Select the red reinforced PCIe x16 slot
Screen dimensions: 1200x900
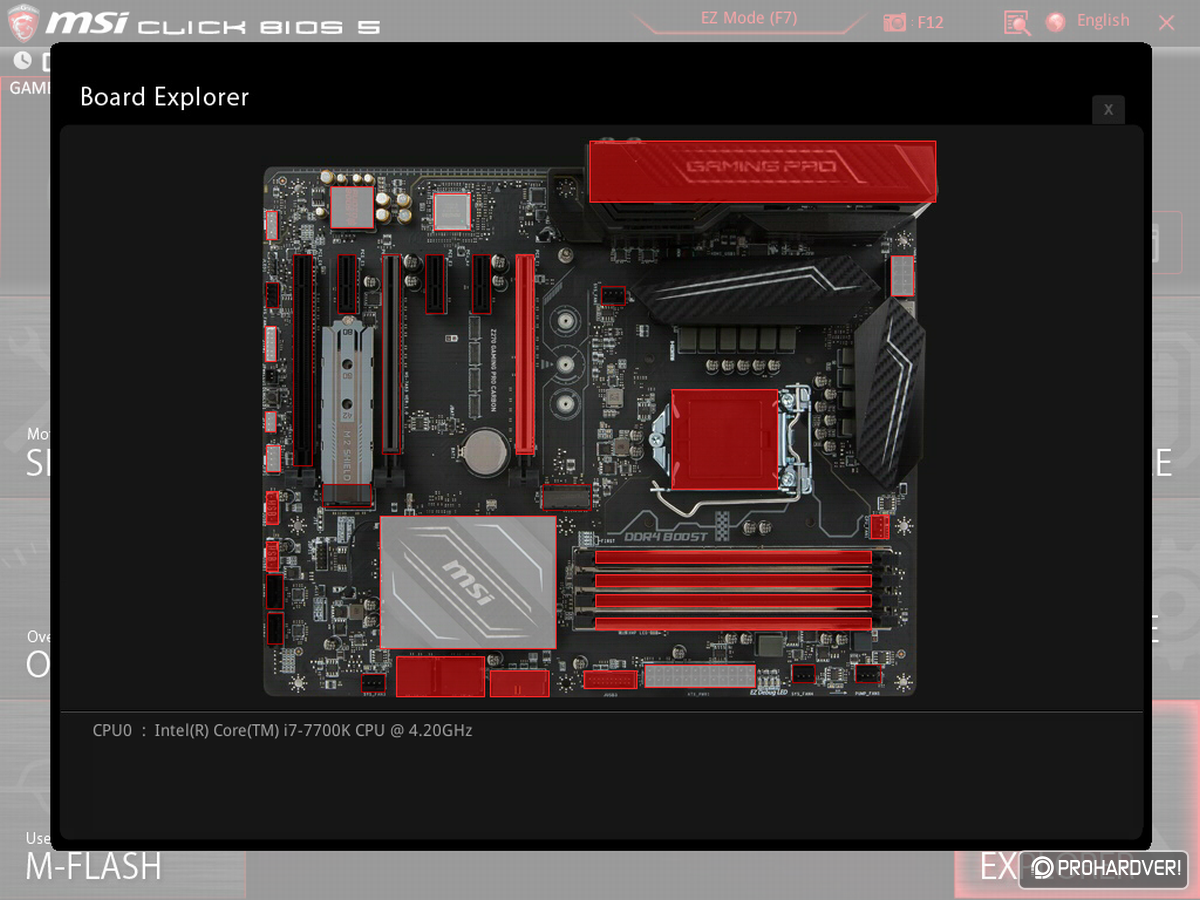[525, 355]
